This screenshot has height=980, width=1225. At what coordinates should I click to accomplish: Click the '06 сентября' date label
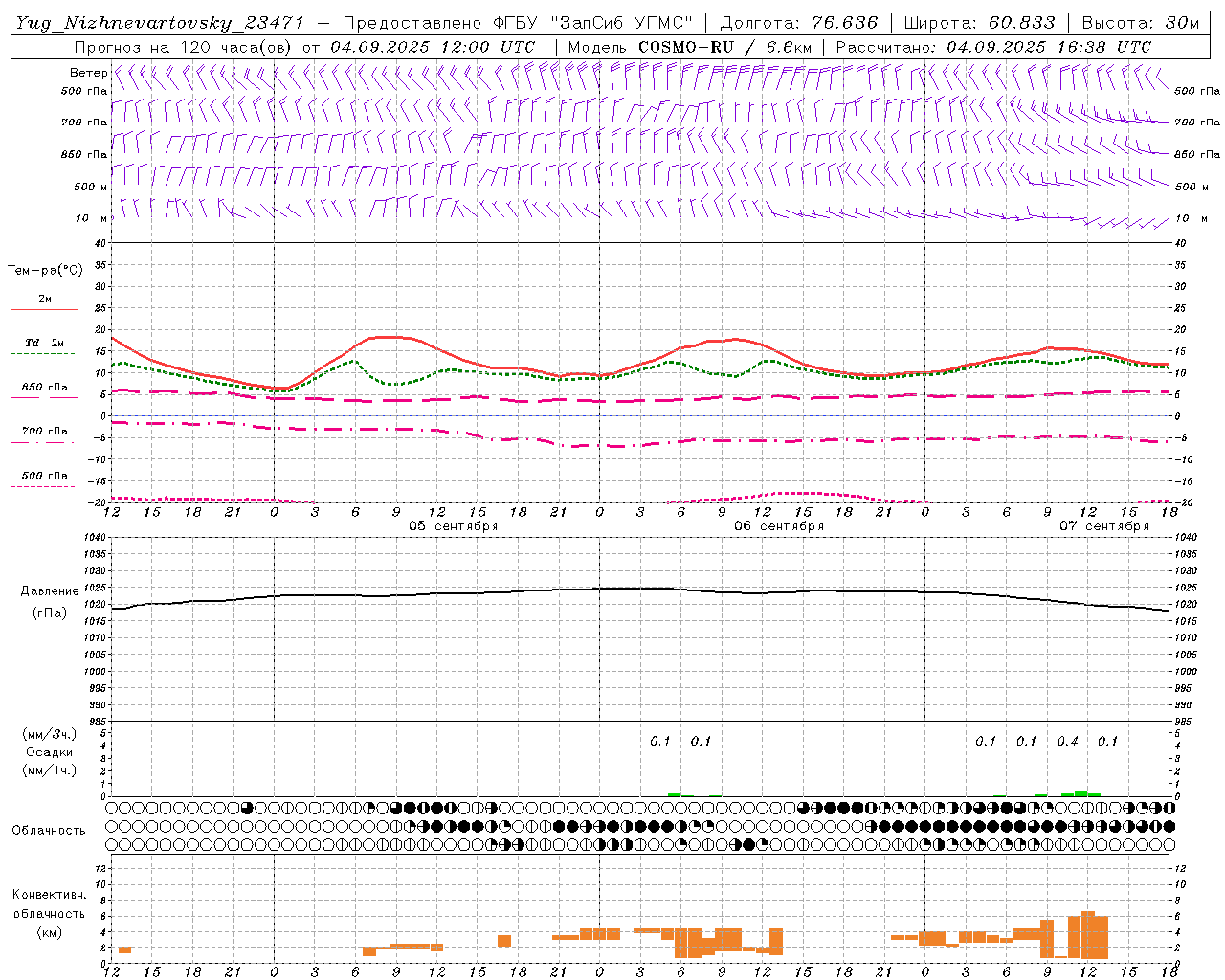779,526
